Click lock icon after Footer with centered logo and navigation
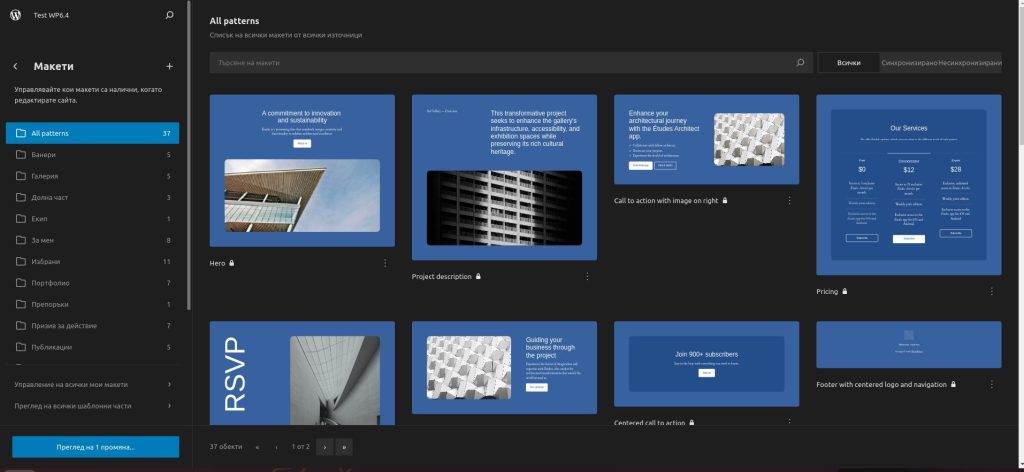Viewport: 1024px width, 472px height. click(x=953, y=385)
